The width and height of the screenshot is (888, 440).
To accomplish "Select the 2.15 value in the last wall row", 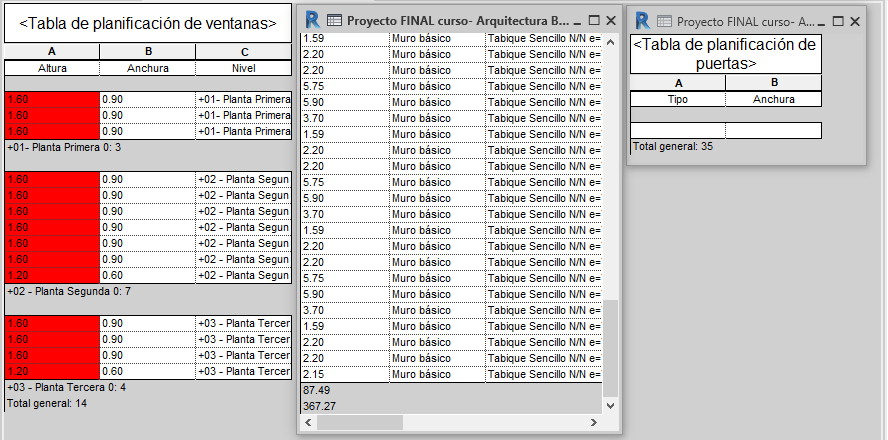I will [x=314, y=374].
